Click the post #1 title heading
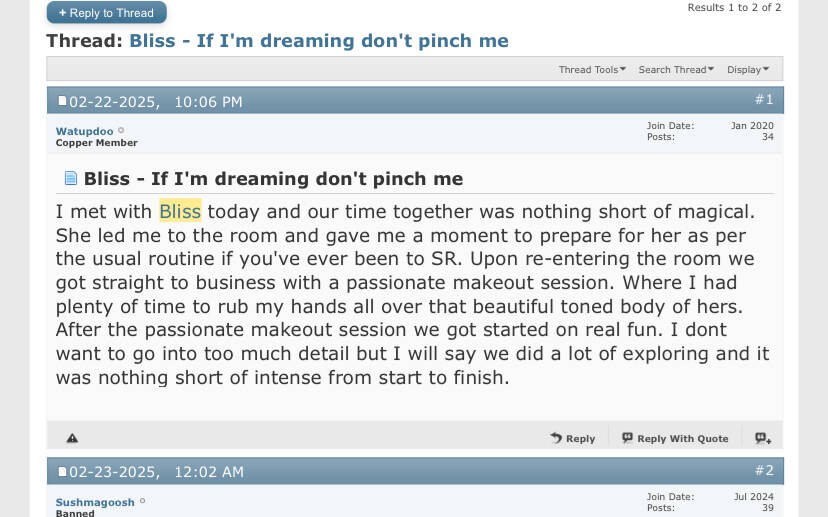 point(273,178)
